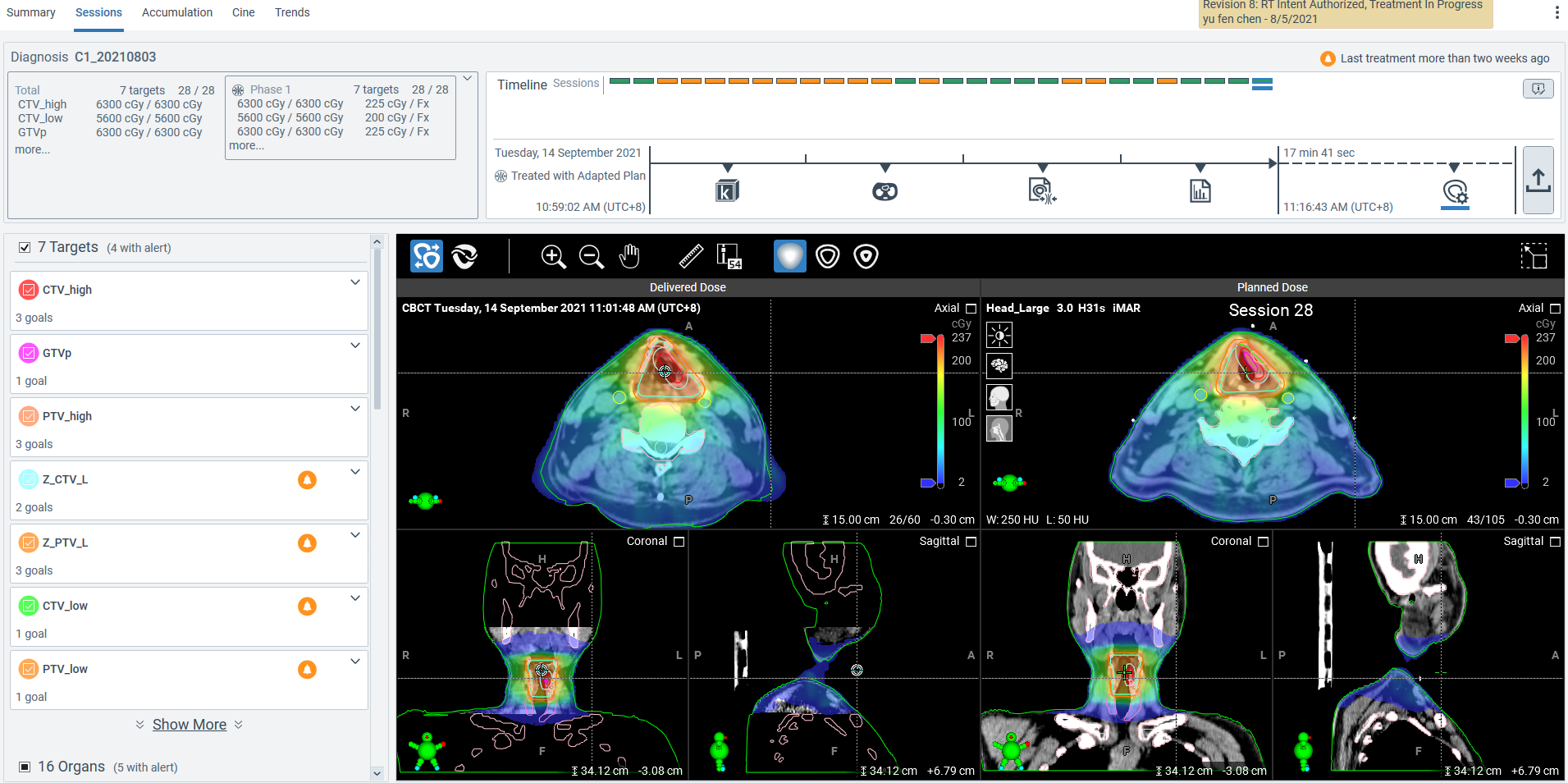1568x783 pixels.
Task: Select the last blue session marker in timeline
Action: 1262,84
